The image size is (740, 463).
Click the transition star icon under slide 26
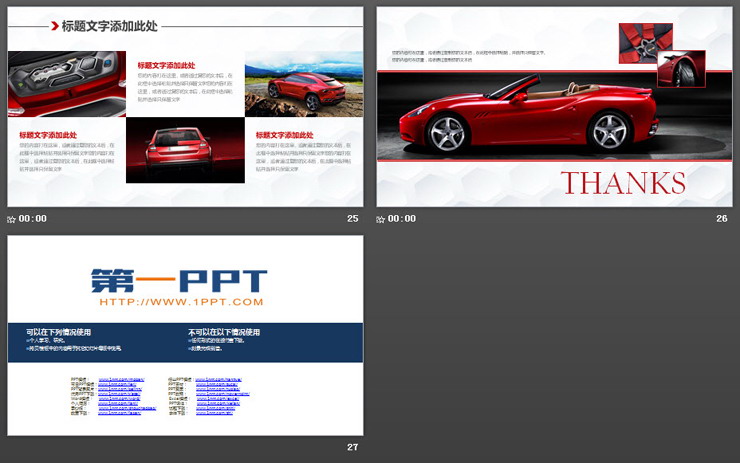(381, 218)
